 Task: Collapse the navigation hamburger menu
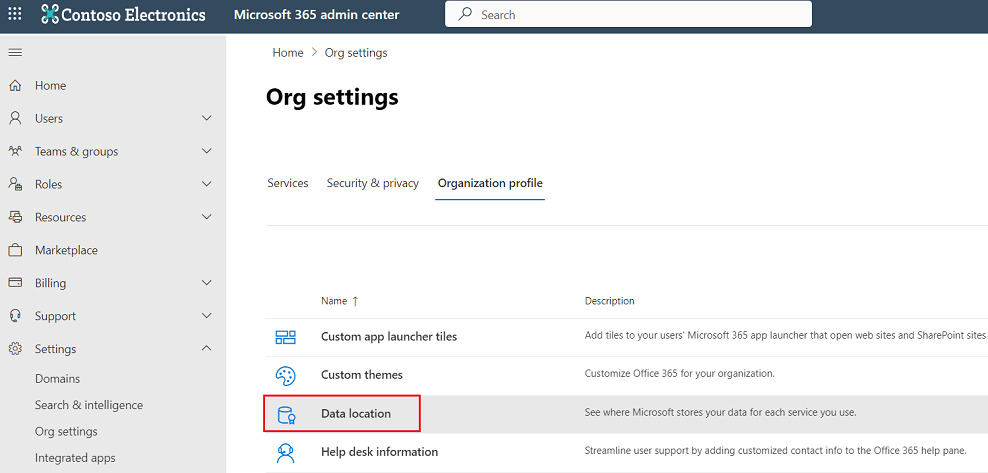15,52
